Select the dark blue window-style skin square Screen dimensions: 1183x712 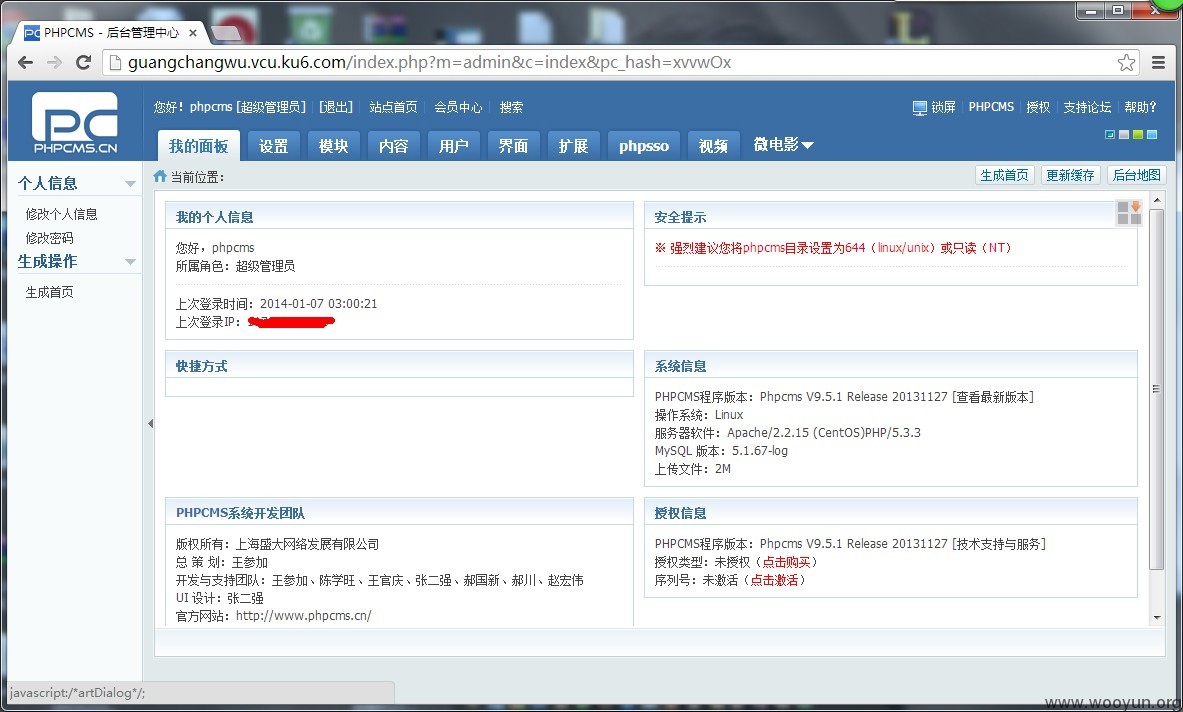point(1110,134)
